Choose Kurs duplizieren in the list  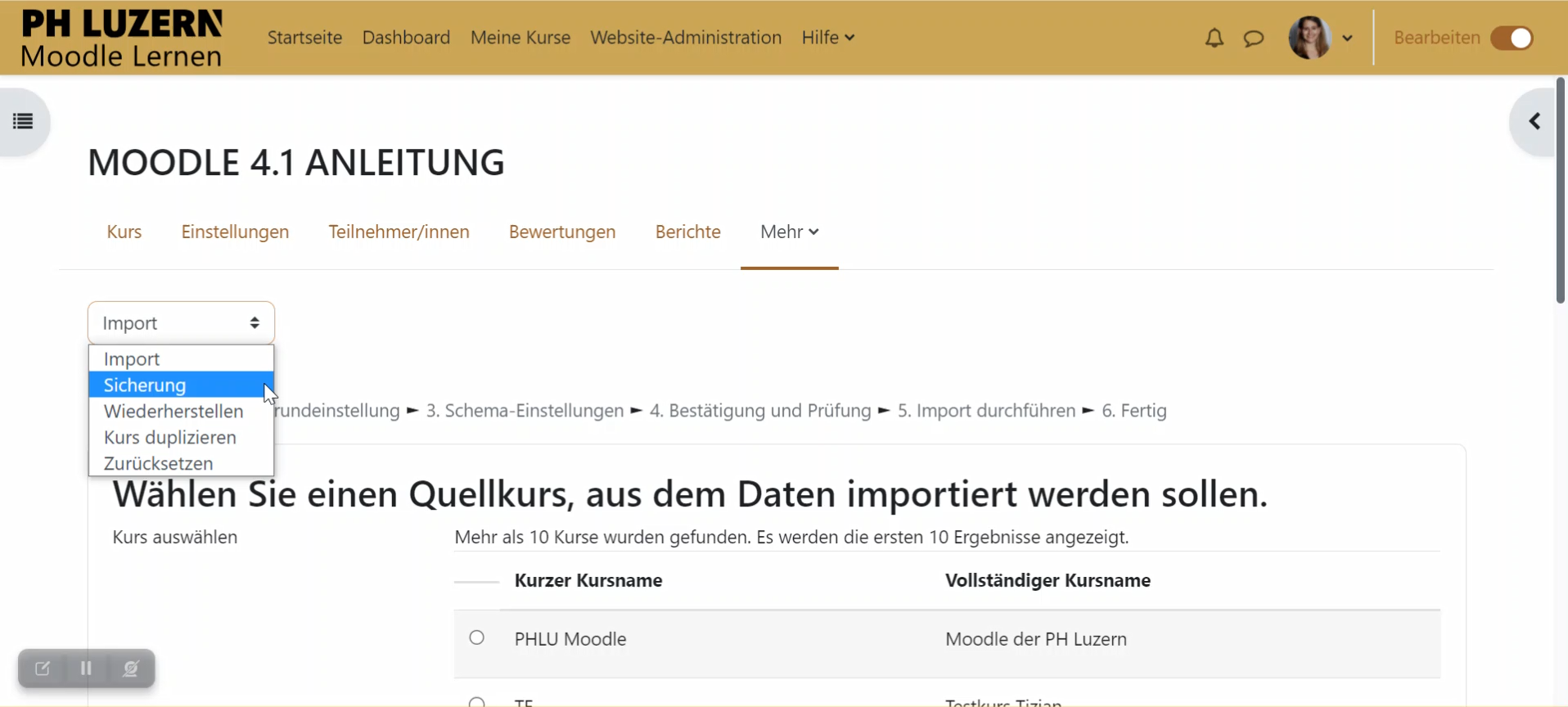click(181, 437)
